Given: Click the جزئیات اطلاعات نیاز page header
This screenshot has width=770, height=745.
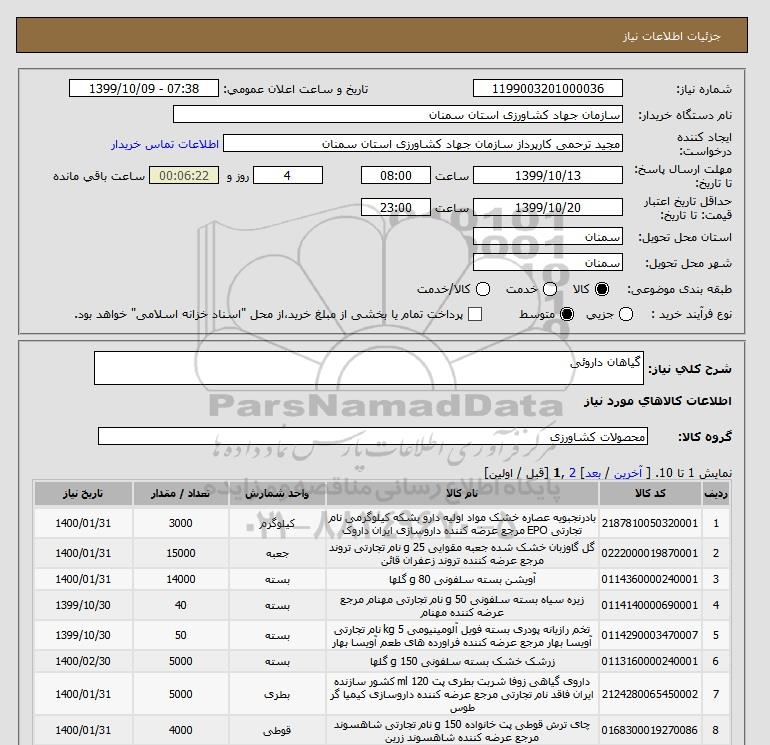Looking at the screenshot, I should point(671,36).
